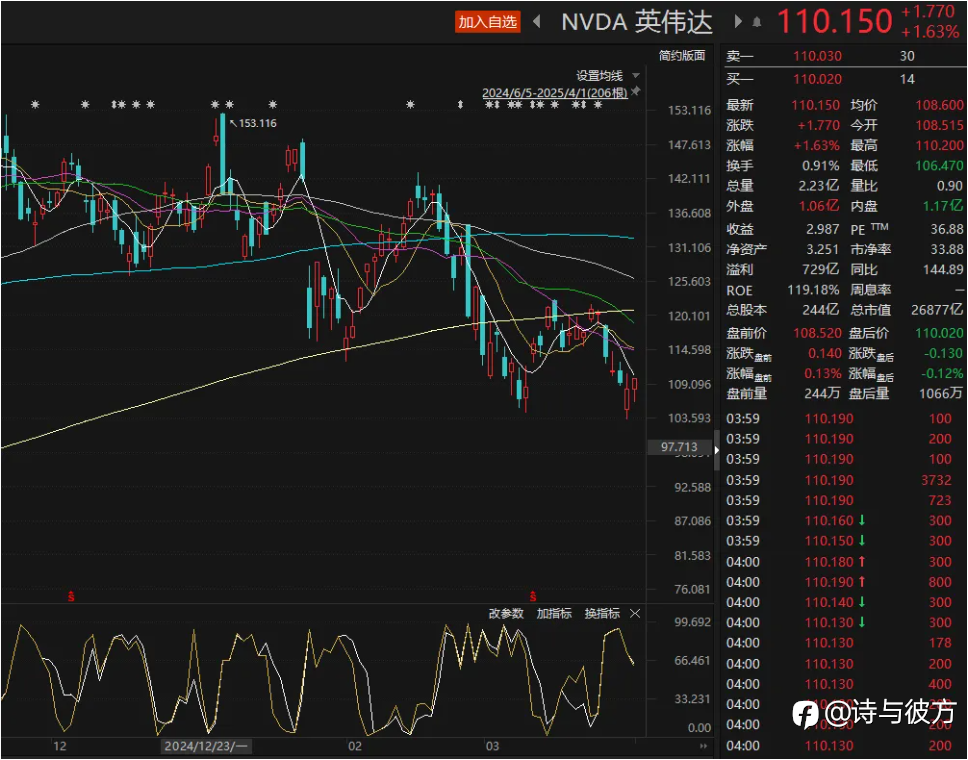Screen dimensions: 968x760
Task: Select the trade row priced 110.160
Action: coord(839,520)
